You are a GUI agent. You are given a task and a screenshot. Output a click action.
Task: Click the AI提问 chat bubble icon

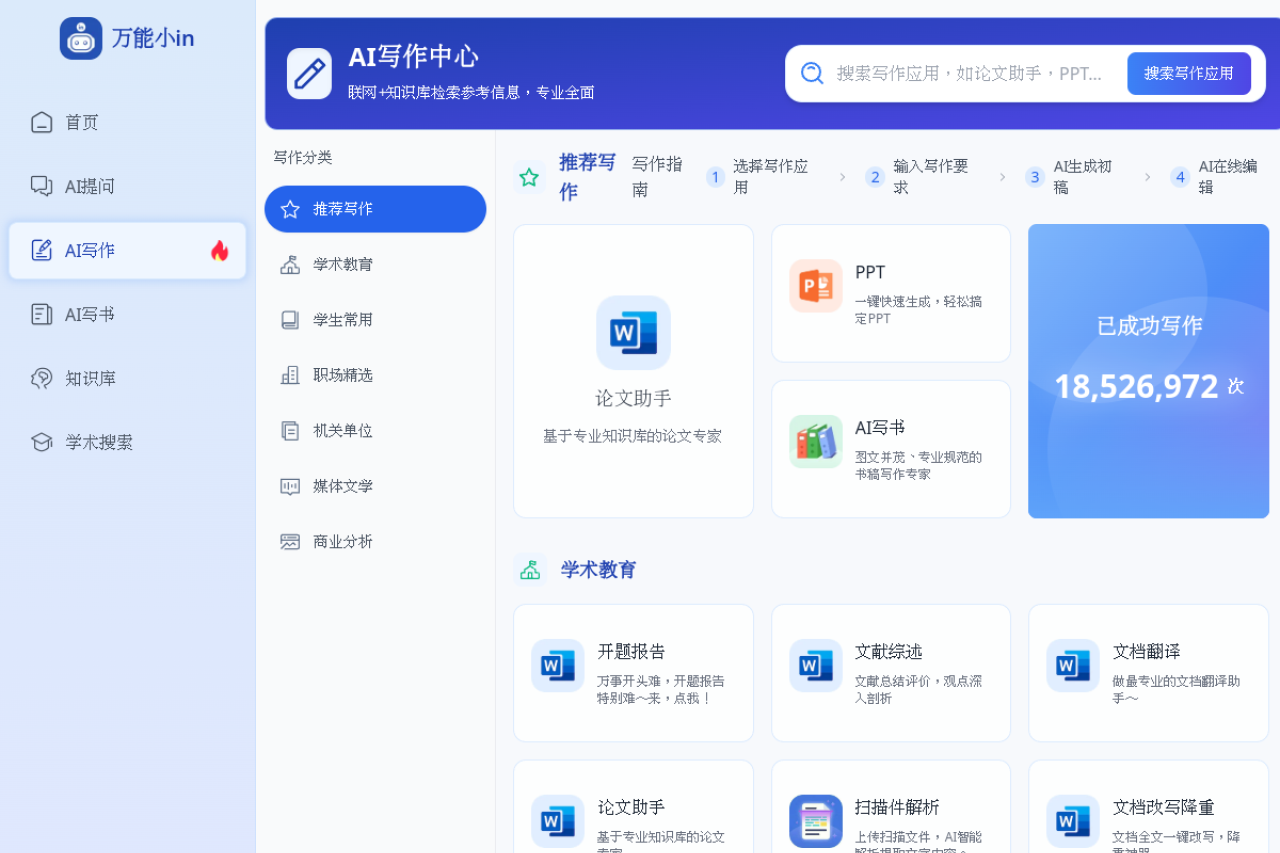(41, 186)
